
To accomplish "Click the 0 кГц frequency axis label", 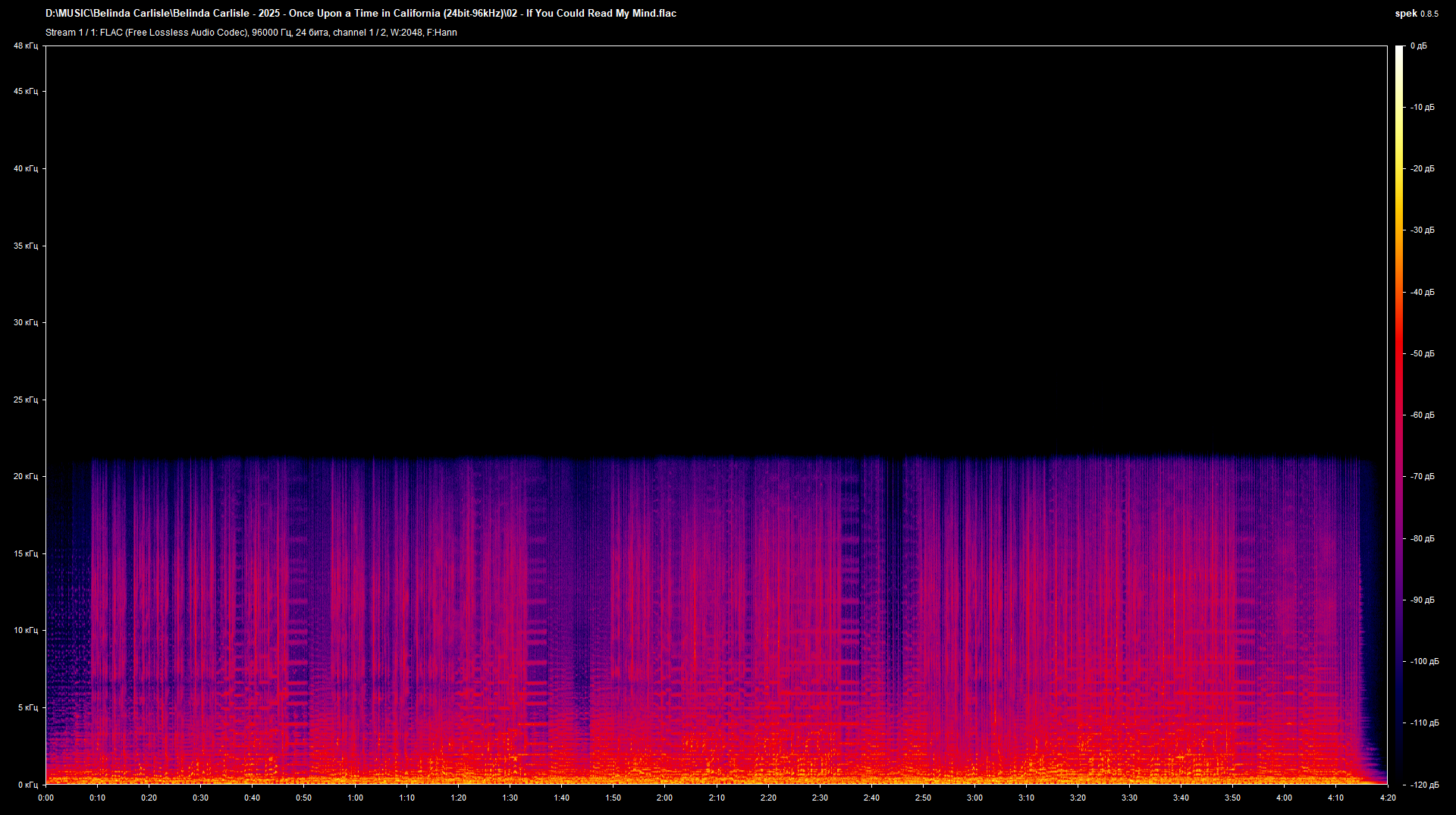I will coord(27,785).
